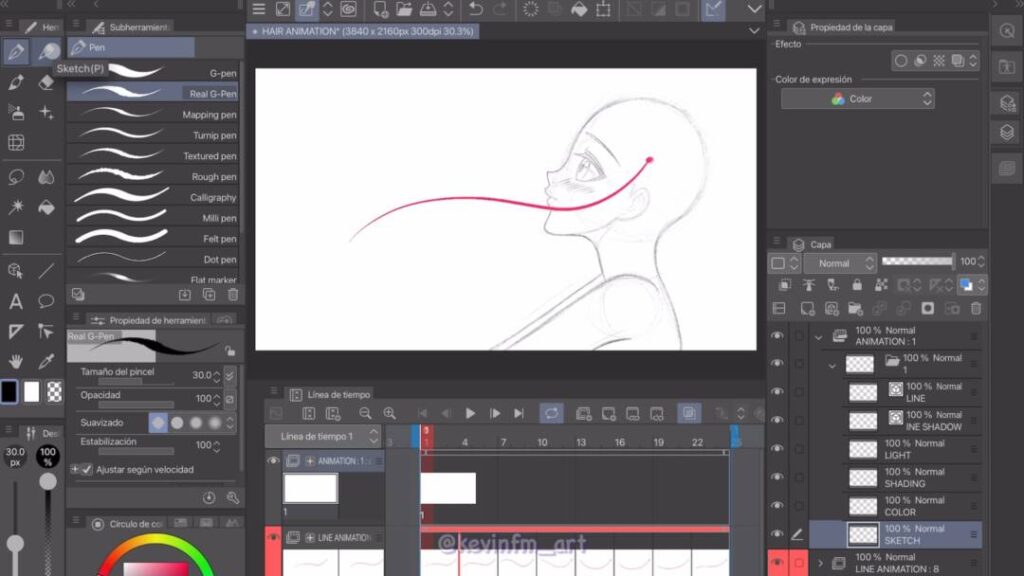Image resolution: width=1024 pixels, height=576 pixels.
Task: Jump to the last frame
Action: [519, 413]
